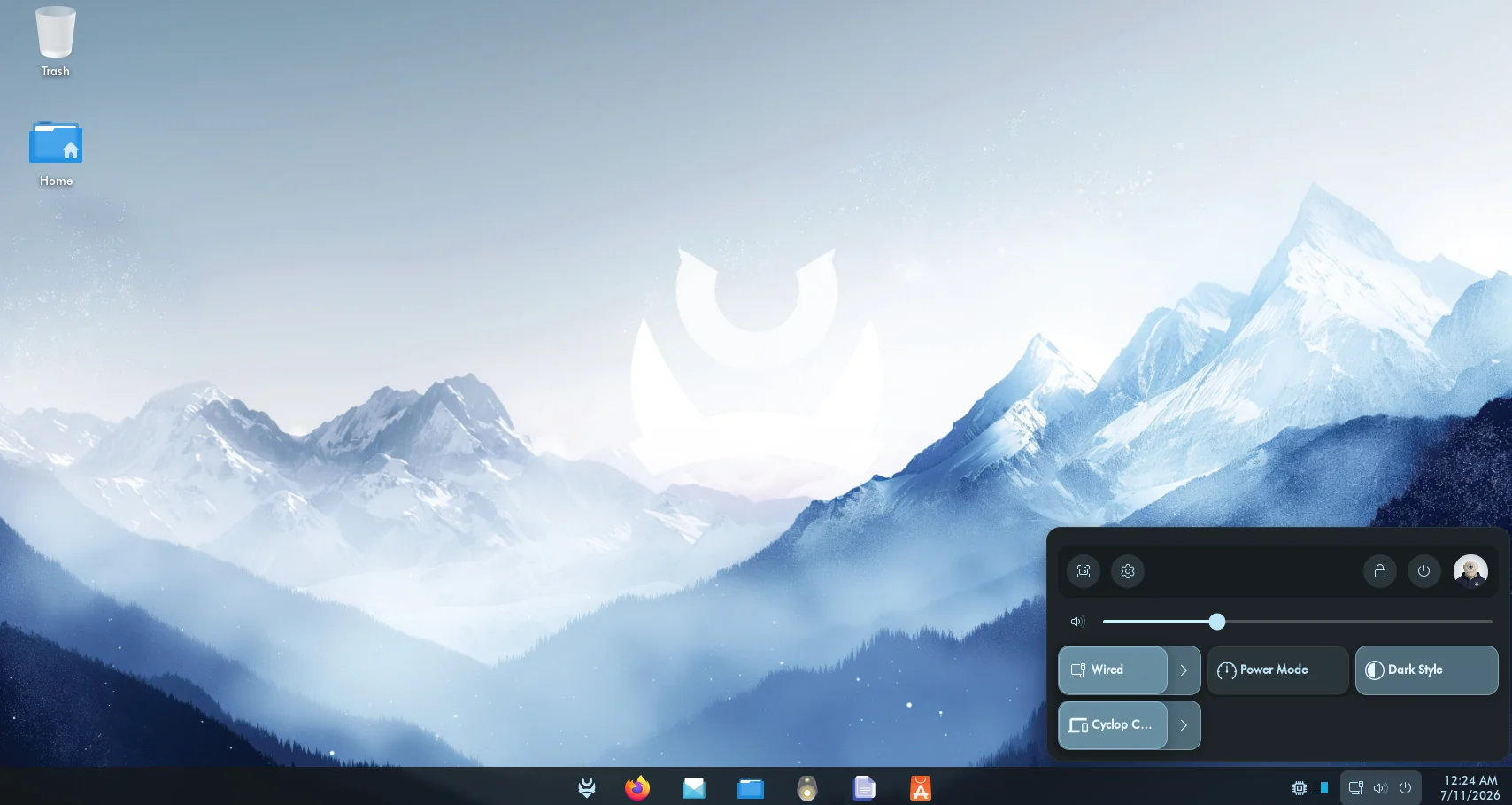Open the clock and date in the panel
Screen dimensions: 1512x805
point(1470,787)
